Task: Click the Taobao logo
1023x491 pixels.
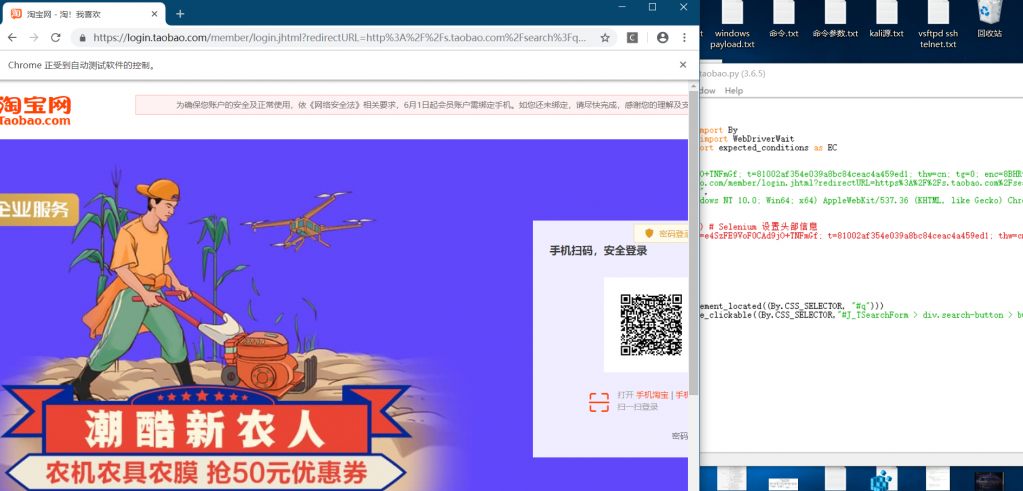Action: 36,110
